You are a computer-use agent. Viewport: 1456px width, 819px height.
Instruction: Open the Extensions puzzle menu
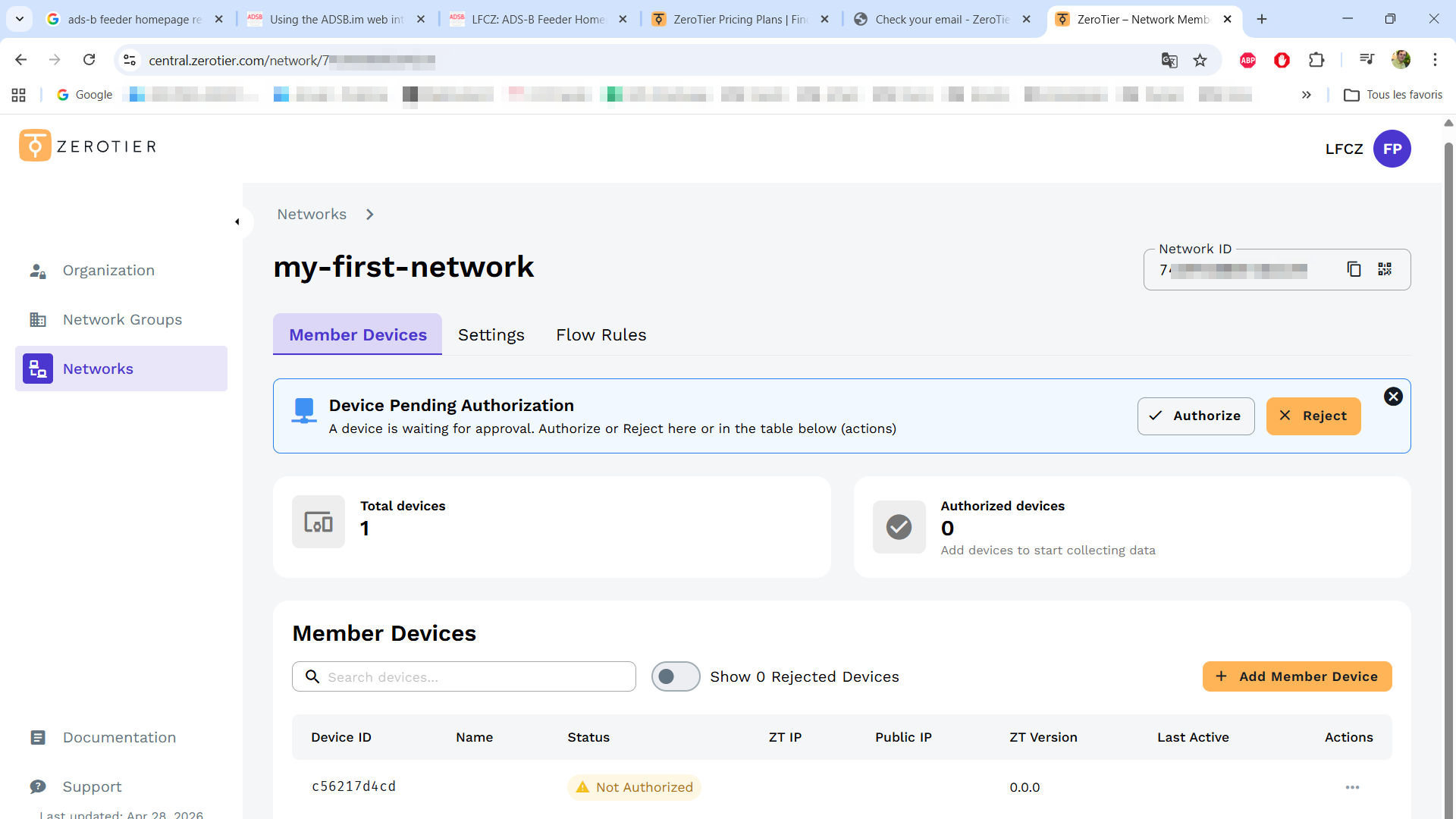tap(1316, 60)
